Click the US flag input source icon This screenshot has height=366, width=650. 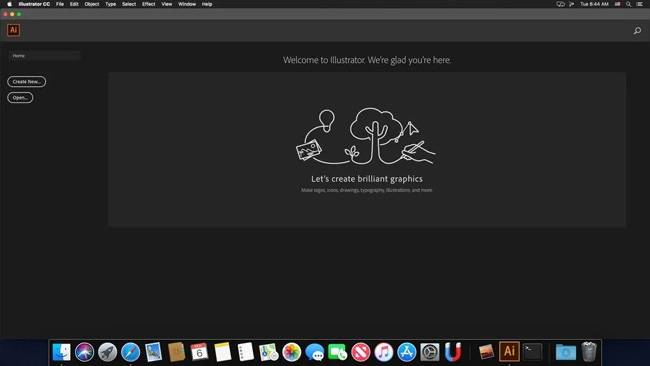pos(617,4)
